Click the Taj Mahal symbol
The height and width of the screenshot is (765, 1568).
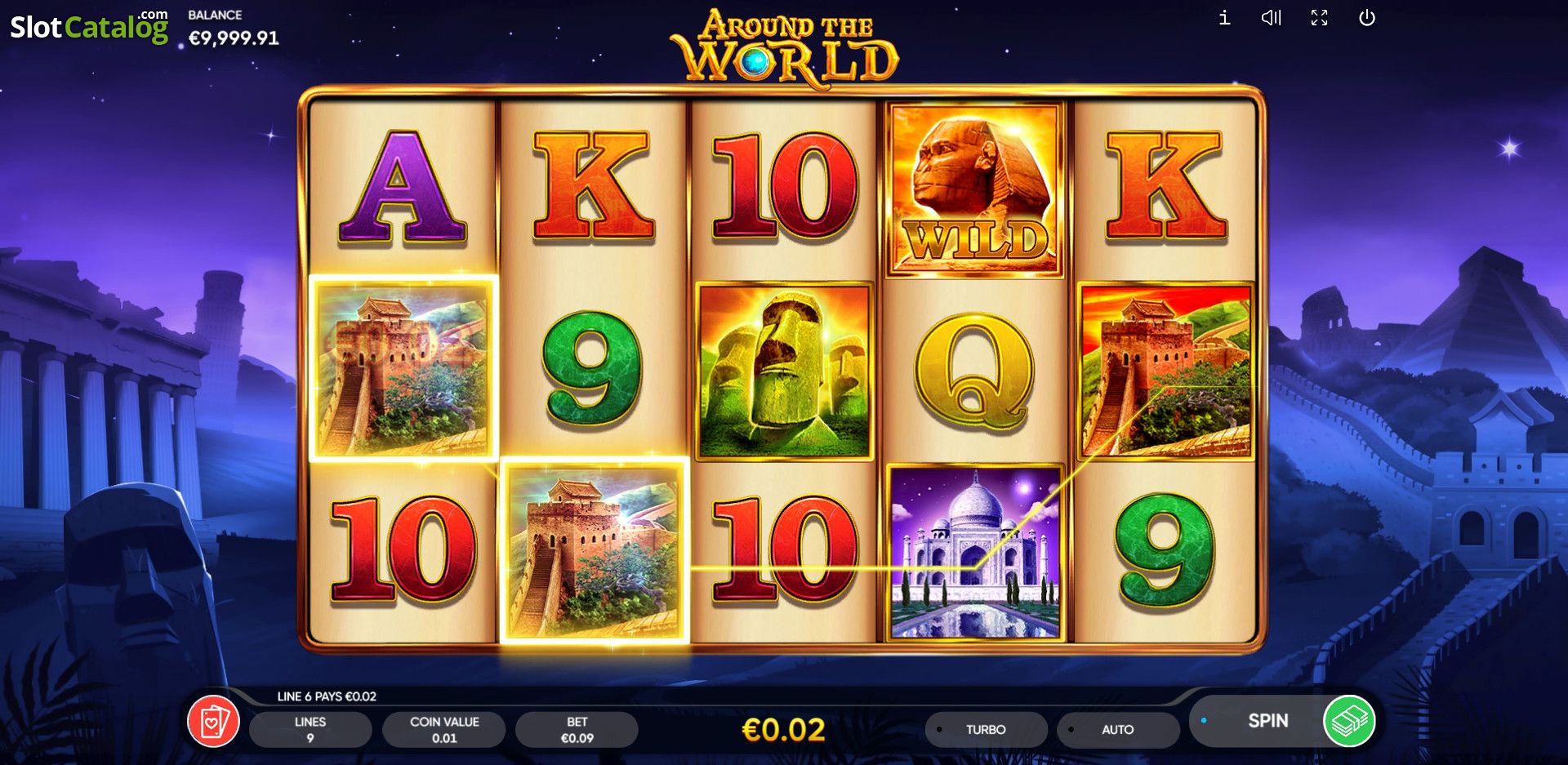click(975, 553)
